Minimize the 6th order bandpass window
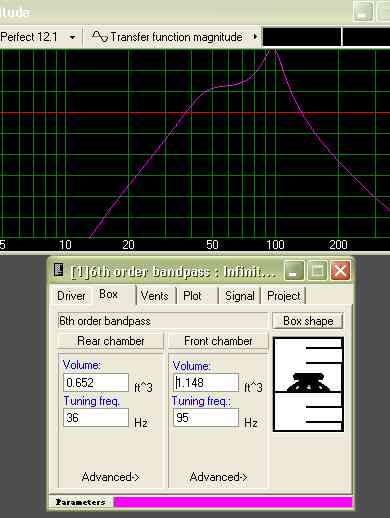The height and width of the screenshot is (518, 390). point(294,271)
